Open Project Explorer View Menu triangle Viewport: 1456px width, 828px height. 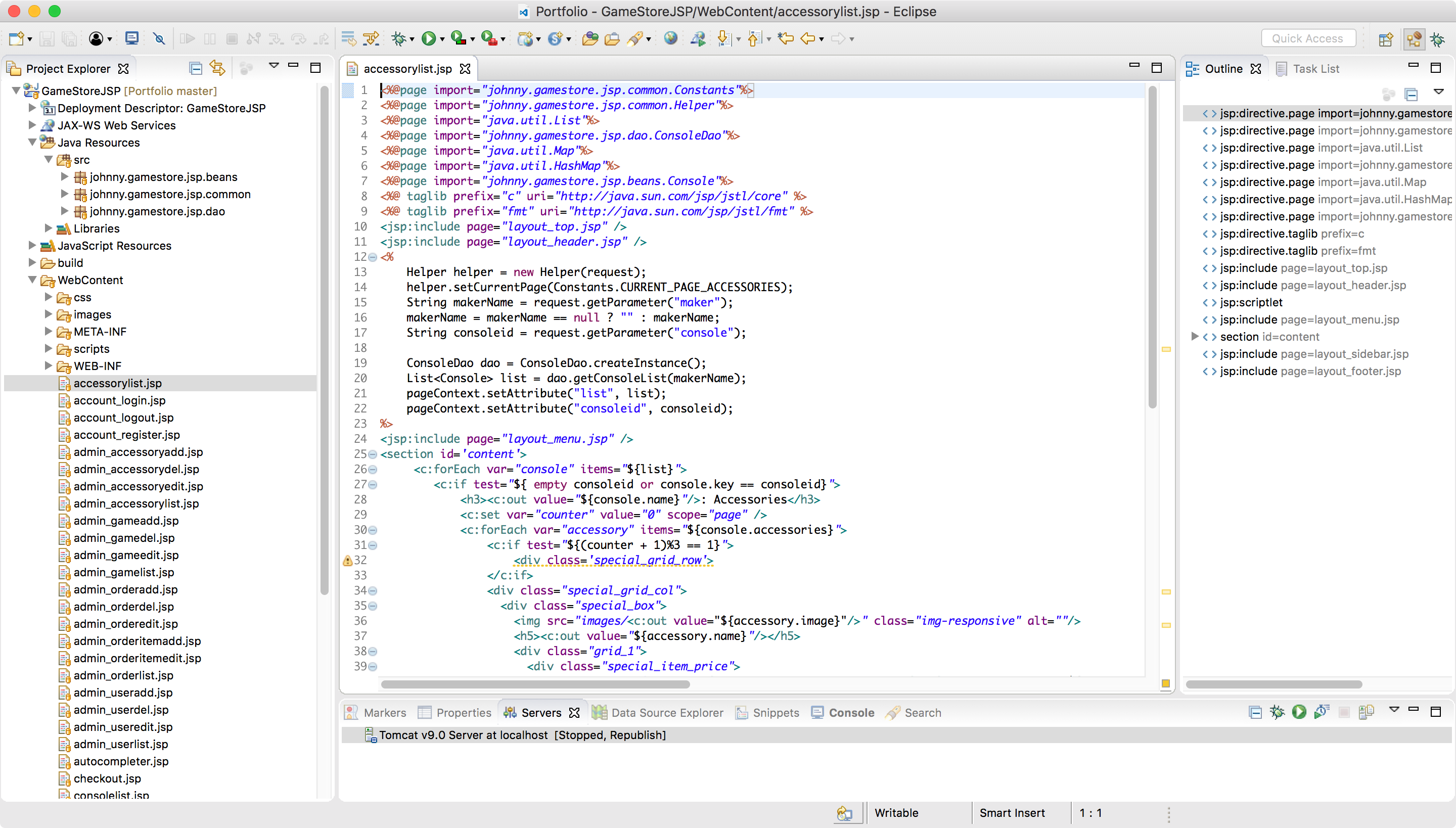pos(274,65)
